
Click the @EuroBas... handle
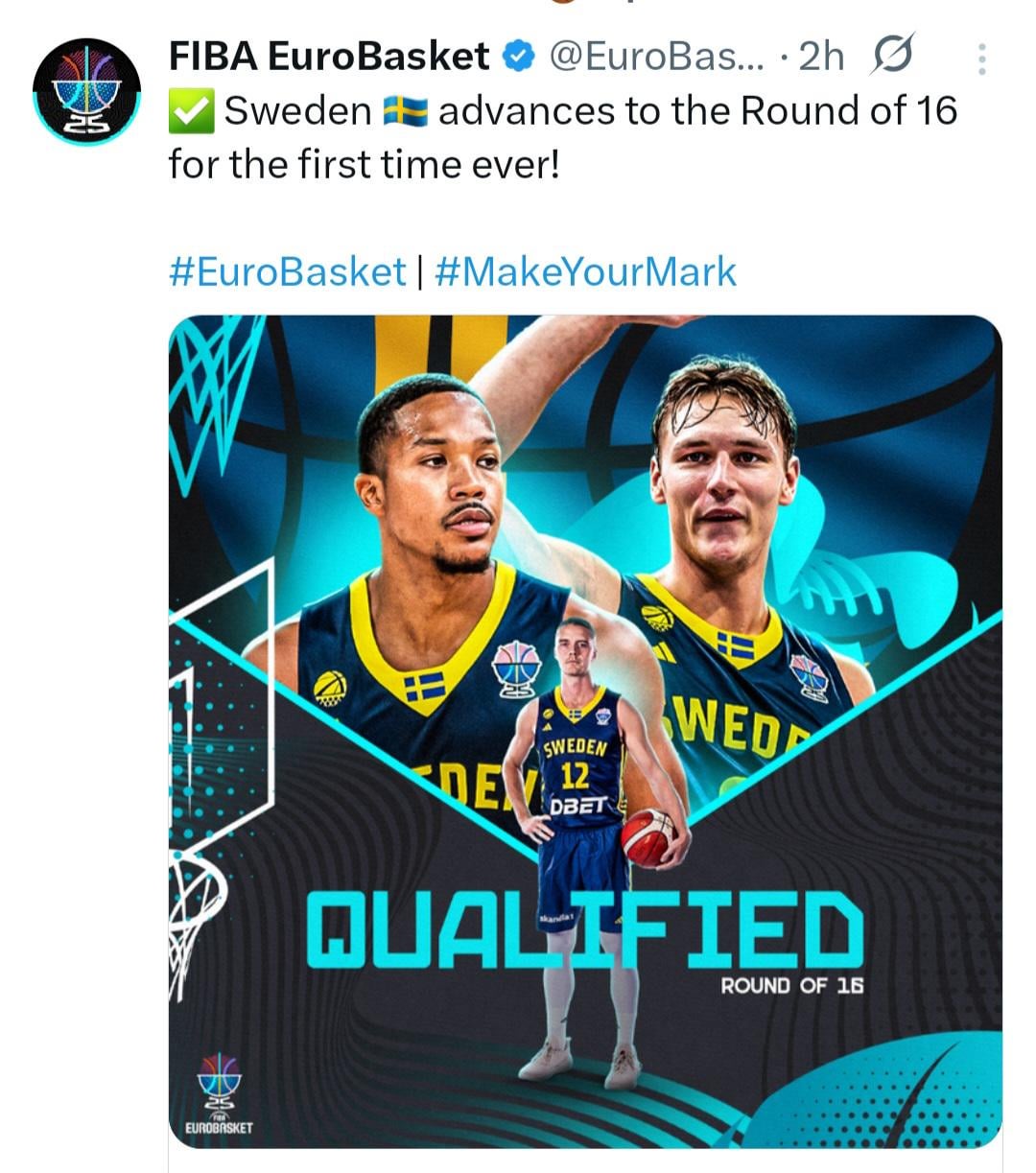point(656,58)
